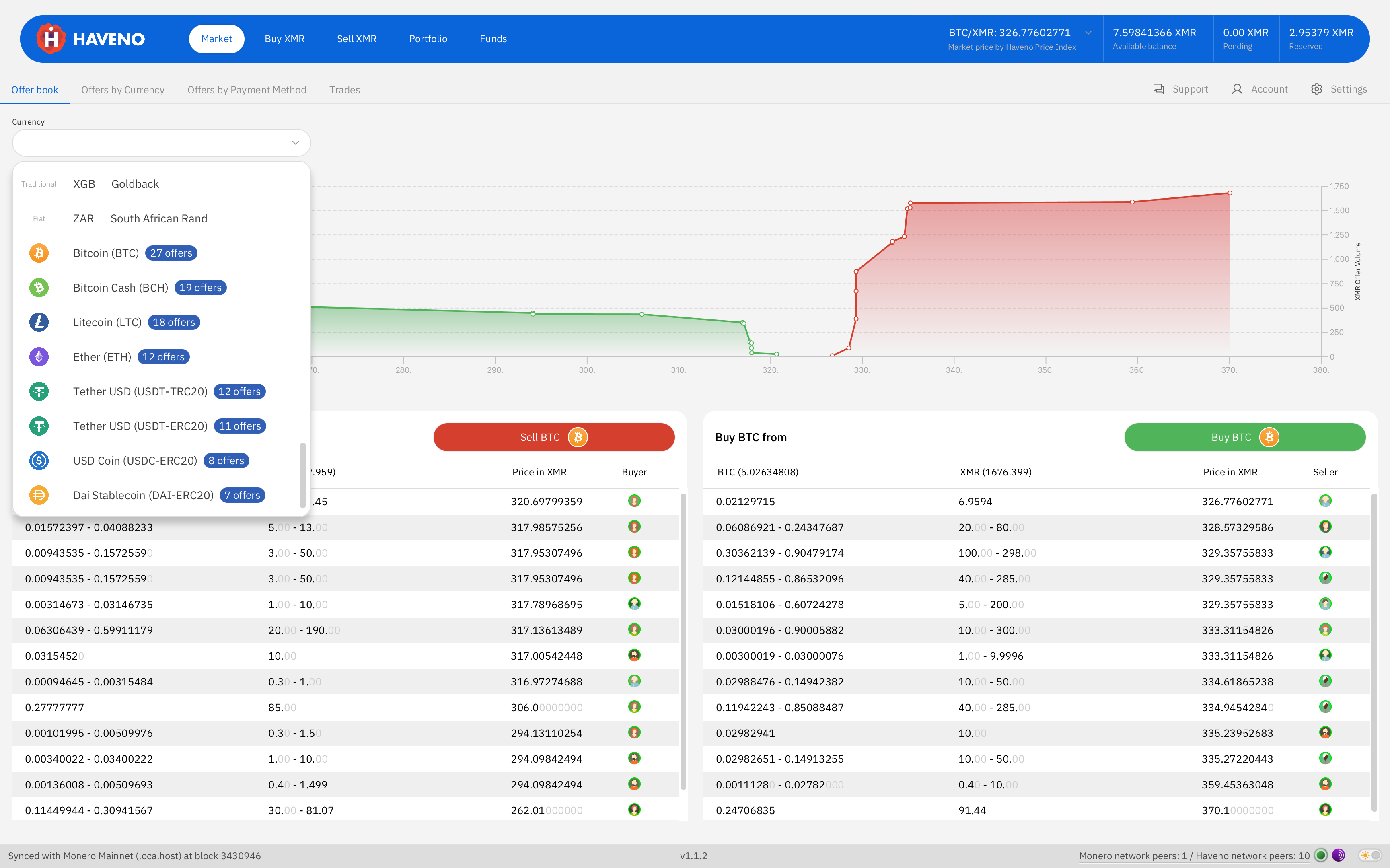Open the Portfolio tab
Image resolution: width=1390 pixels, height=868 pixels.
click(x=428, y=39)
